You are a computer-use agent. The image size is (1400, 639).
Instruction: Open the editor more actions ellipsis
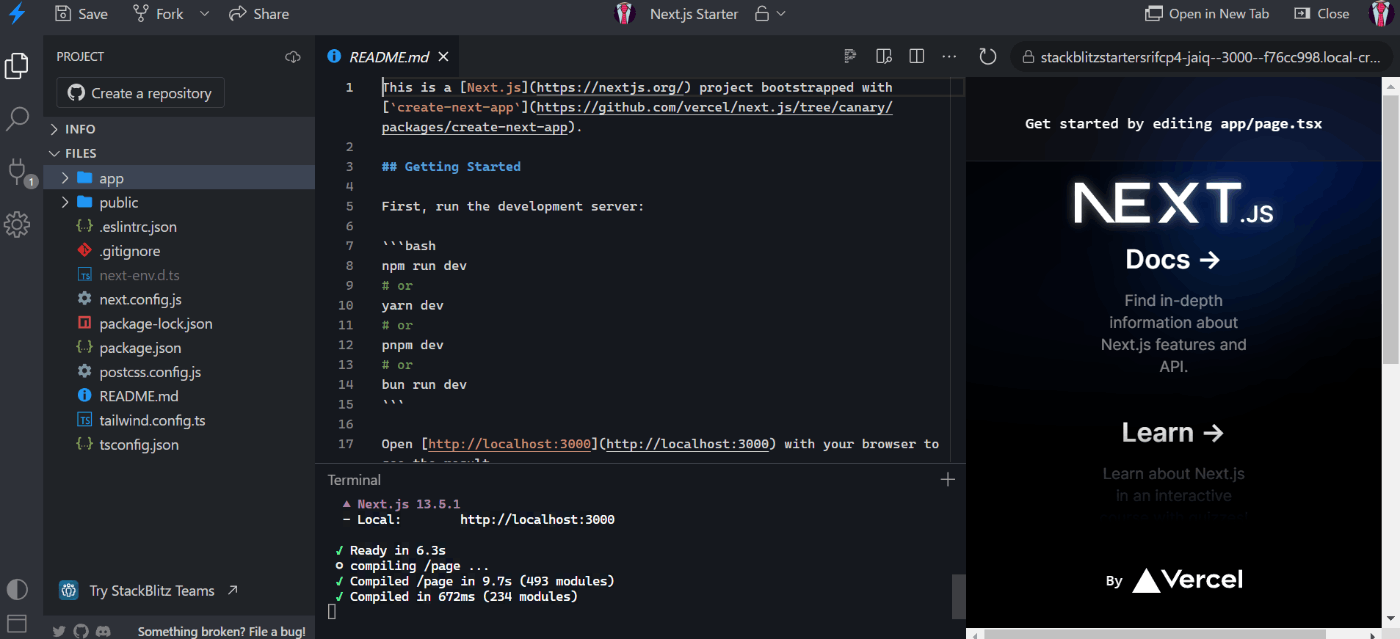(x=949, y=56)
